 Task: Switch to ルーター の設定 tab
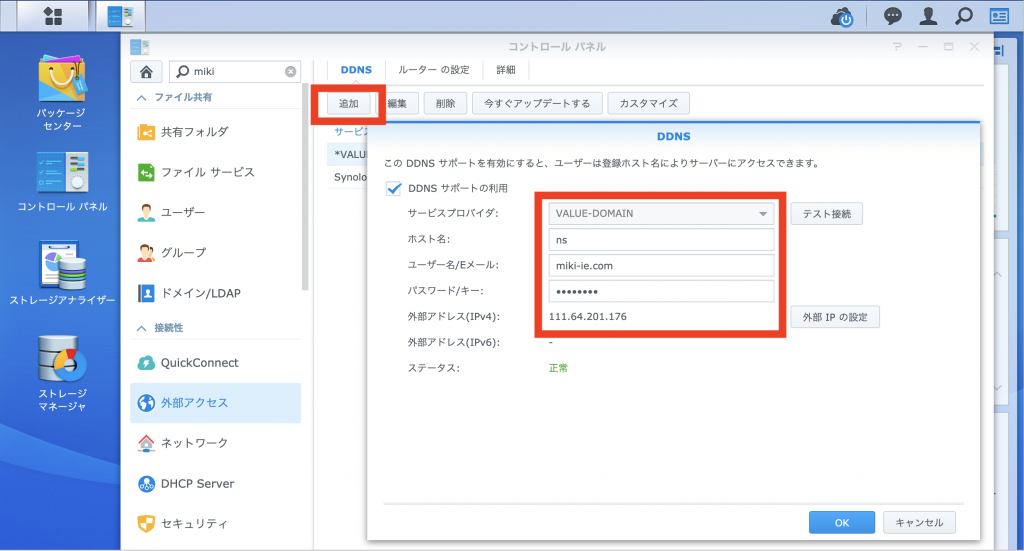433,70
